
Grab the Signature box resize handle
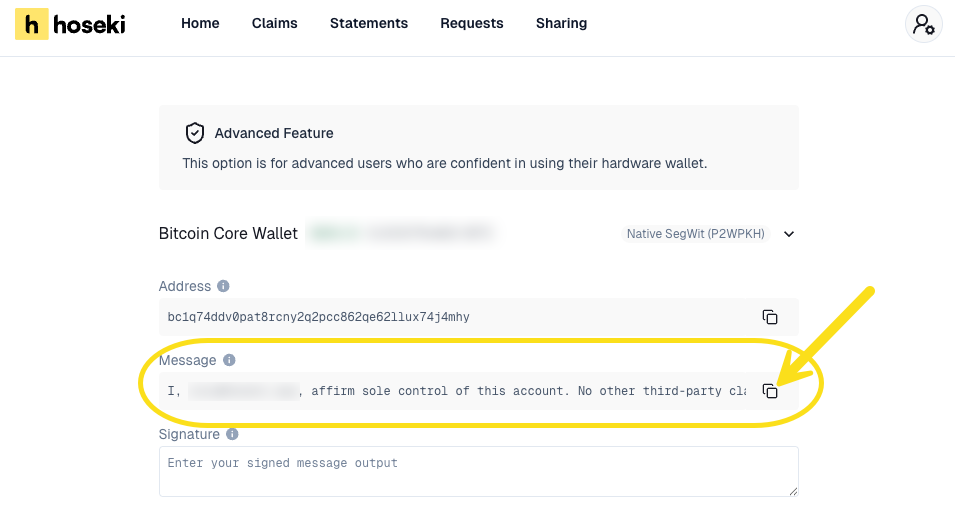click(x=793, y=491)
